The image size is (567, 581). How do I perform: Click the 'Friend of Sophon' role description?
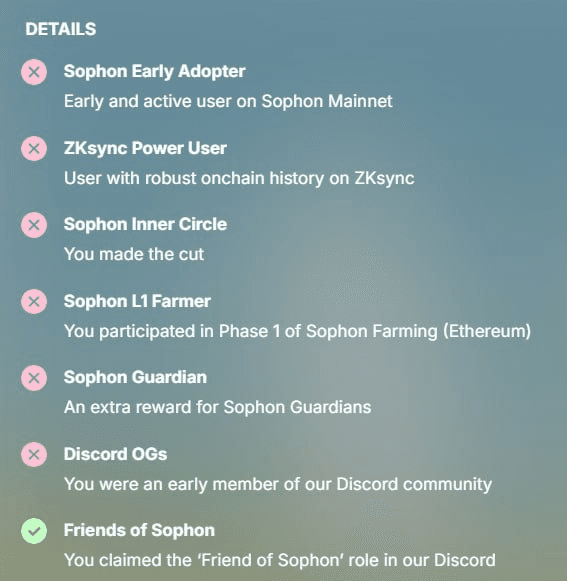pos(280,560)
